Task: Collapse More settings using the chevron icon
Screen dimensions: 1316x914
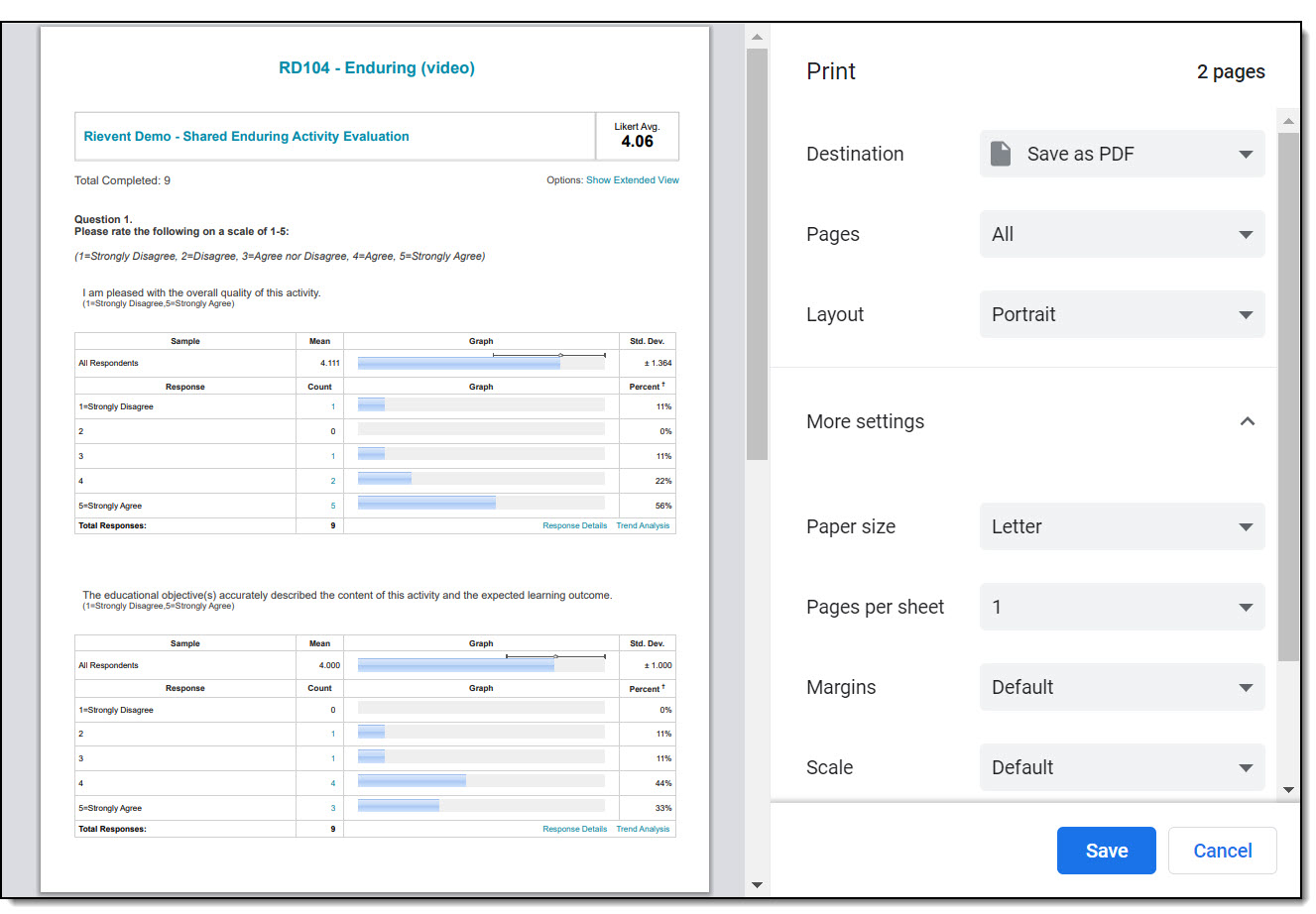Action: (1248, 421)
